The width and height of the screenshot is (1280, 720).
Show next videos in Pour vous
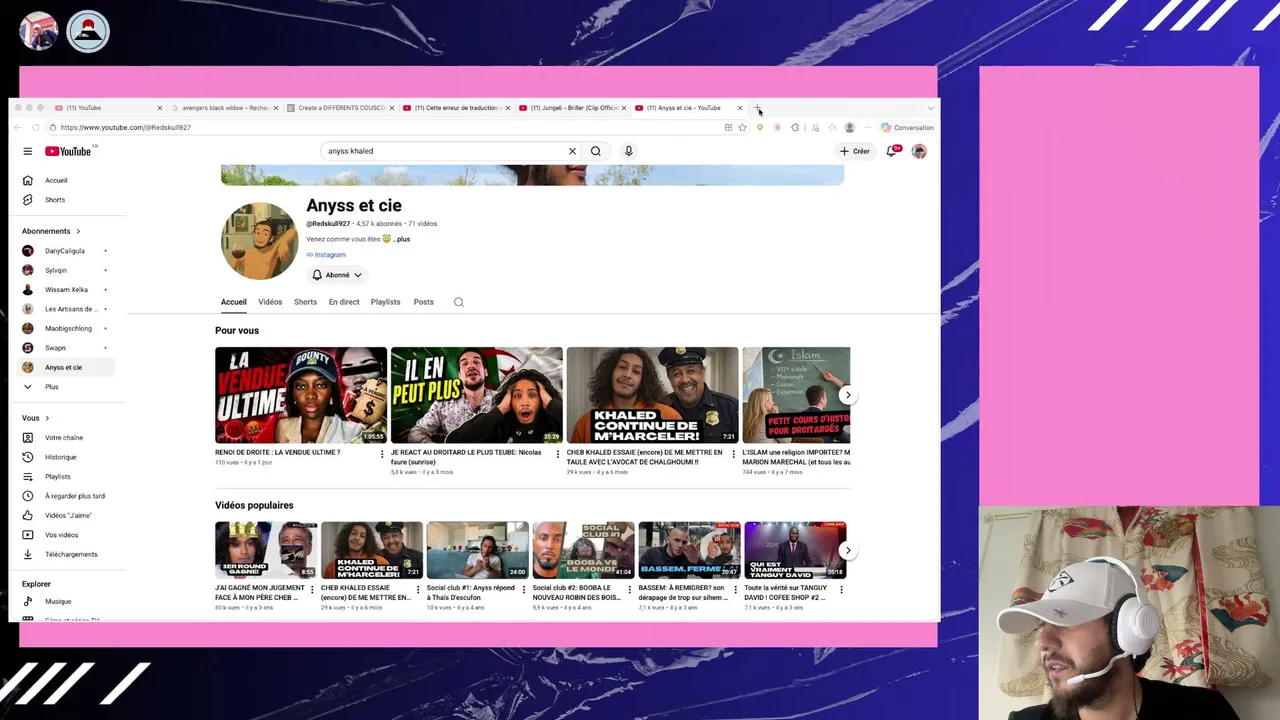click(x=848, y=395)
